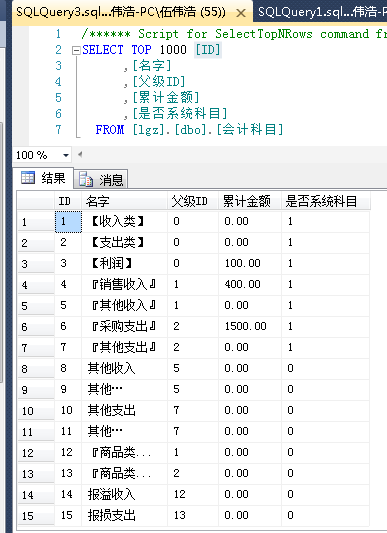Select the 『销售收入』 name cell

tap(124, 285)
